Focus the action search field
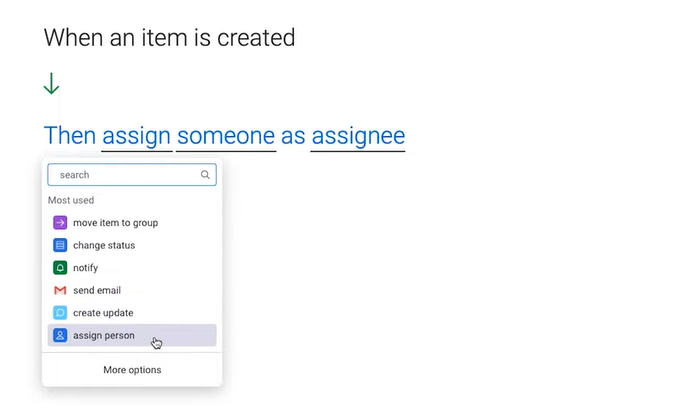 [125, 175]
